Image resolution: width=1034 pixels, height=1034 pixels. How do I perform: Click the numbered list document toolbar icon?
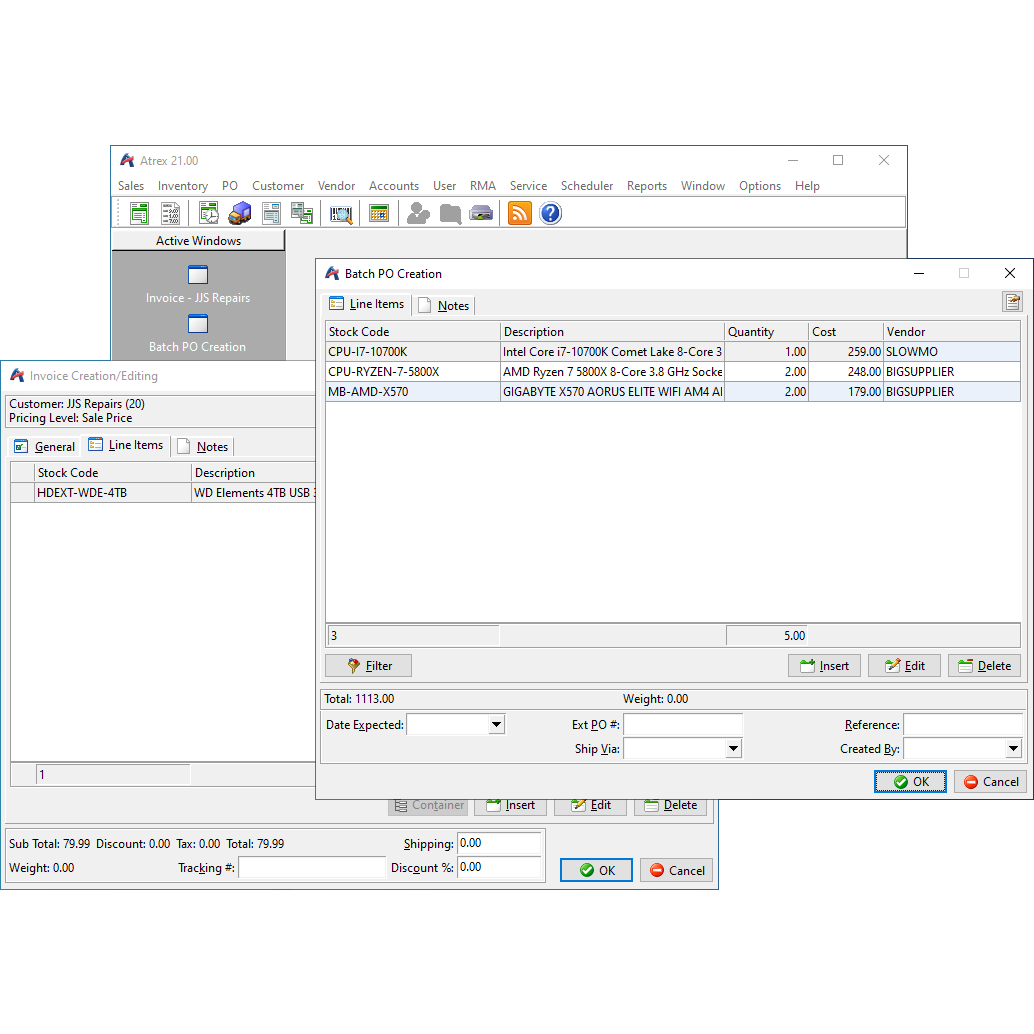171,214
